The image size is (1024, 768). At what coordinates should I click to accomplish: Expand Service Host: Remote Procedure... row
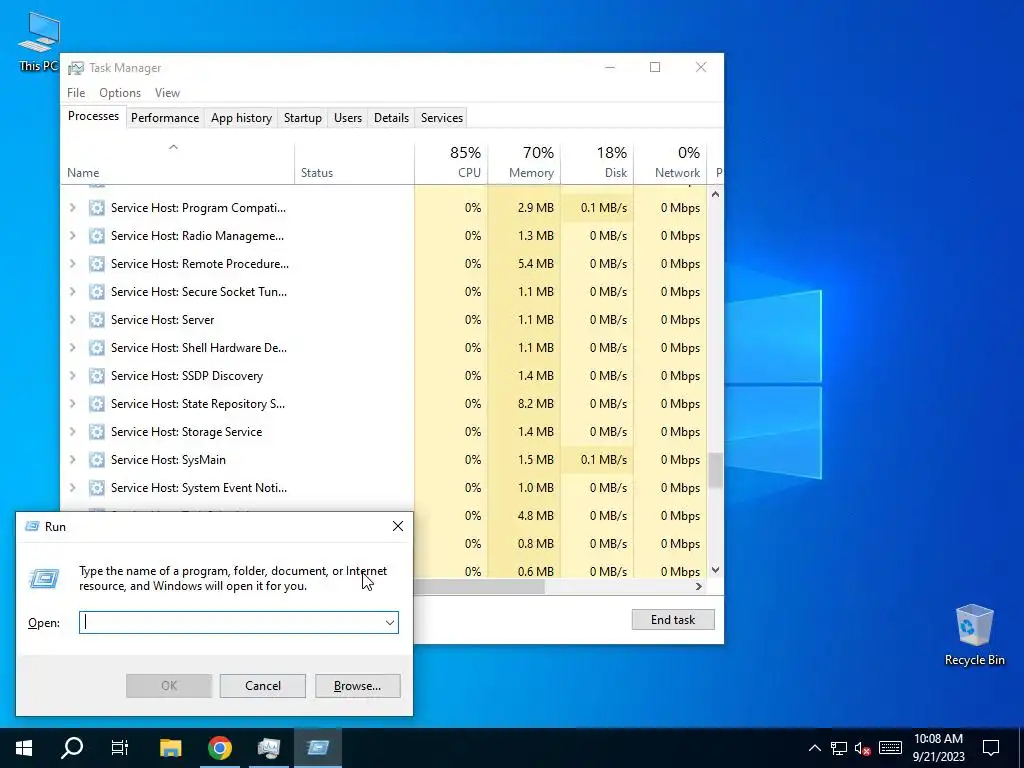point(72,264)
